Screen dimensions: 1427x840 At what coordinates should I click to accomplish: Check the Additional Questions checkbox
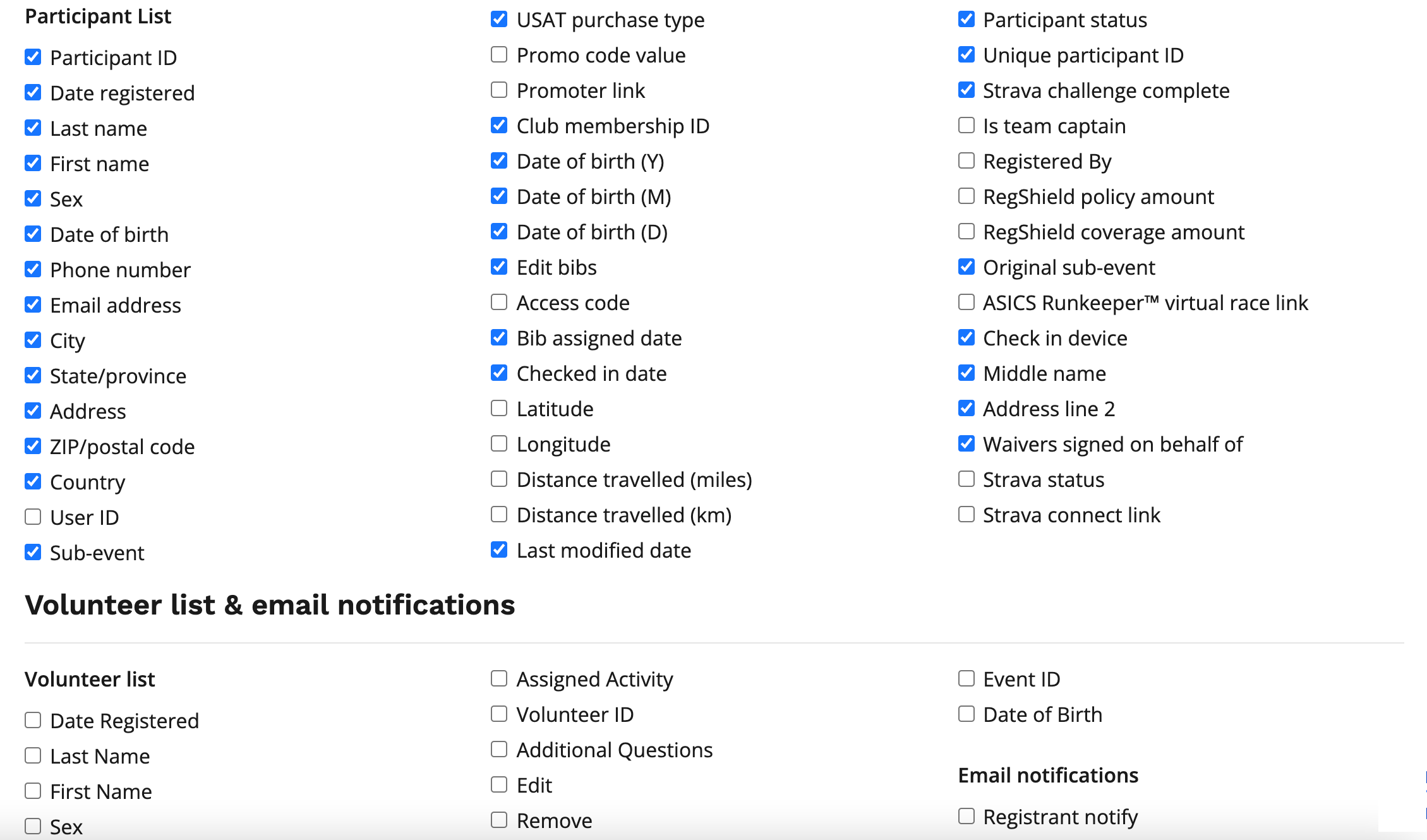coord(499,750)
